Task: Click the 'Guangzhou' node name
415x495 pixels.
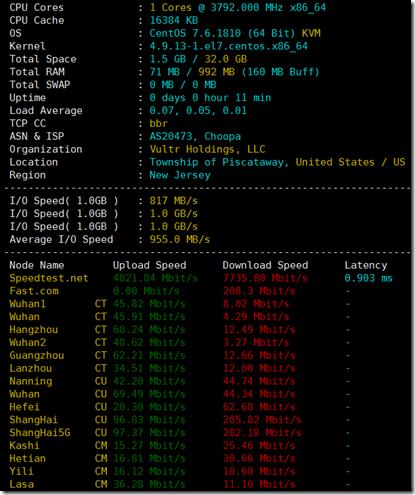Action: tap(37, 356)
